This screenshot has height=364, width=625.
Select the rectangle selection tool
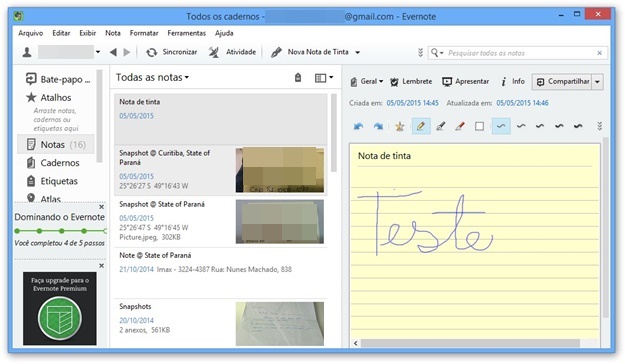coord(480,126)
